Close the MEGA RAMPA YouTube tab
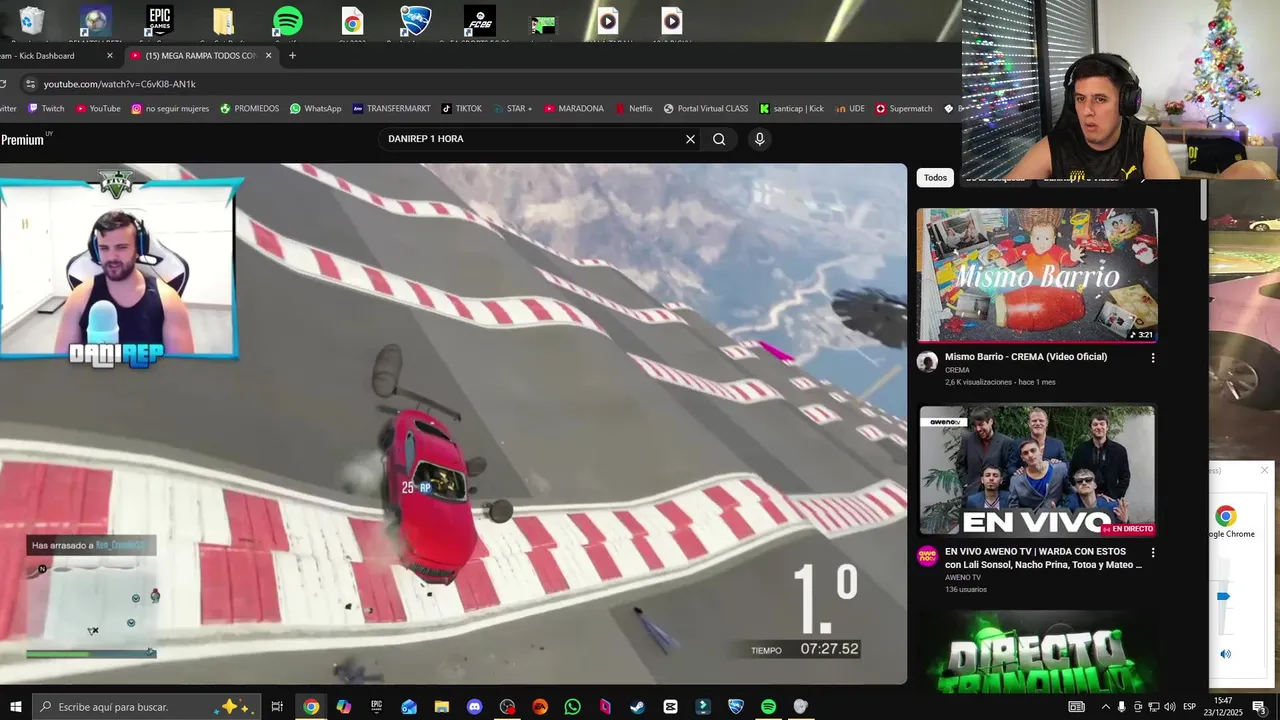This screenshot has height=720, width=1280. point(268,56)
